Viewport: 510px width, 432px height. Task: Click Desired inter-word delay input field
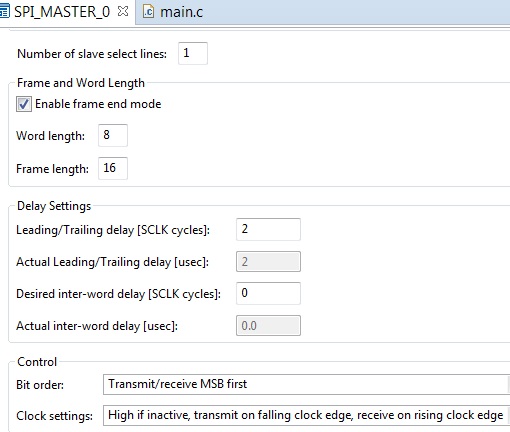268,293
